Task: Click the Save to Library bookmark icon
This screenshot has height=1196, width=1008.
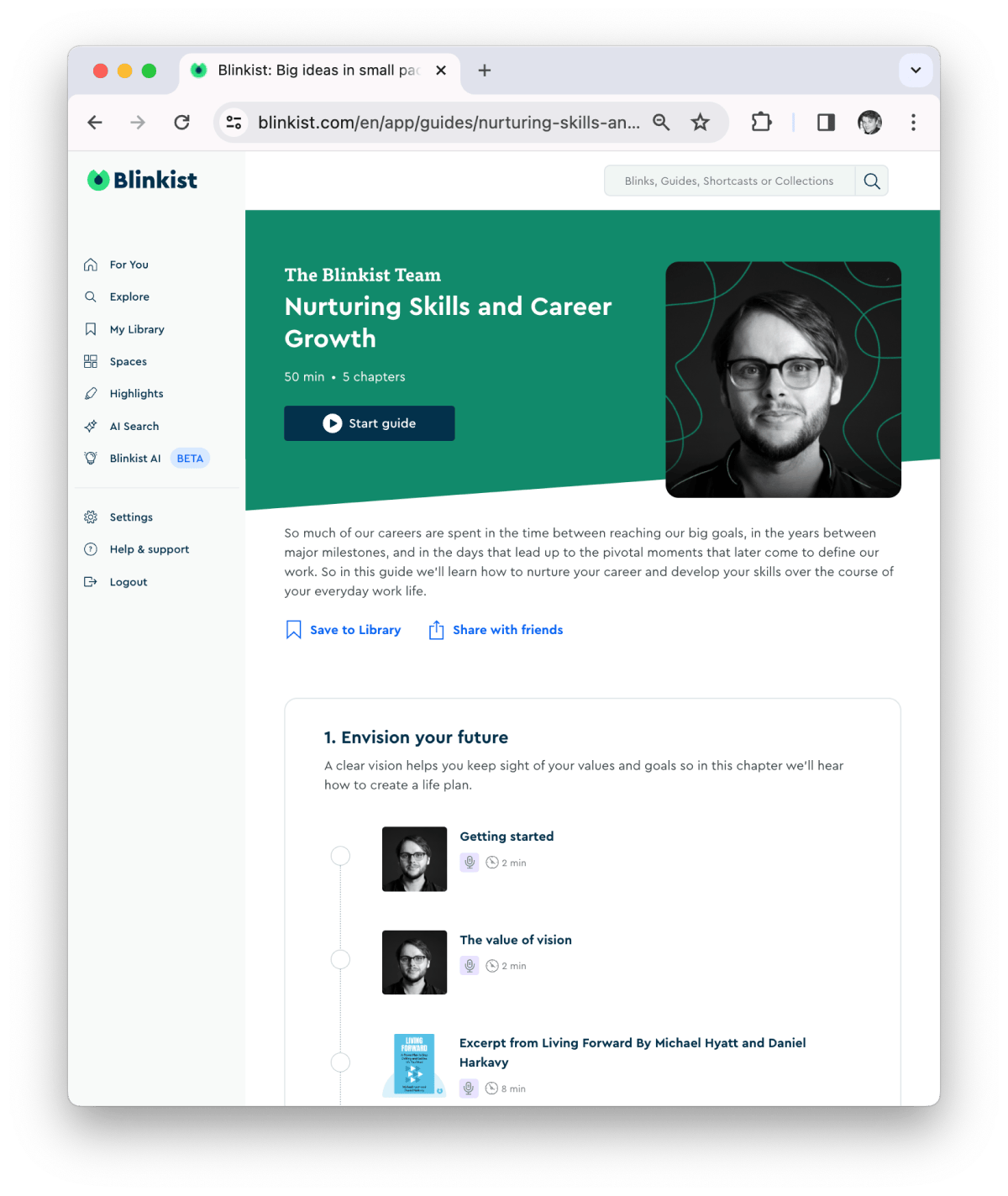Action: pos(293,630)
